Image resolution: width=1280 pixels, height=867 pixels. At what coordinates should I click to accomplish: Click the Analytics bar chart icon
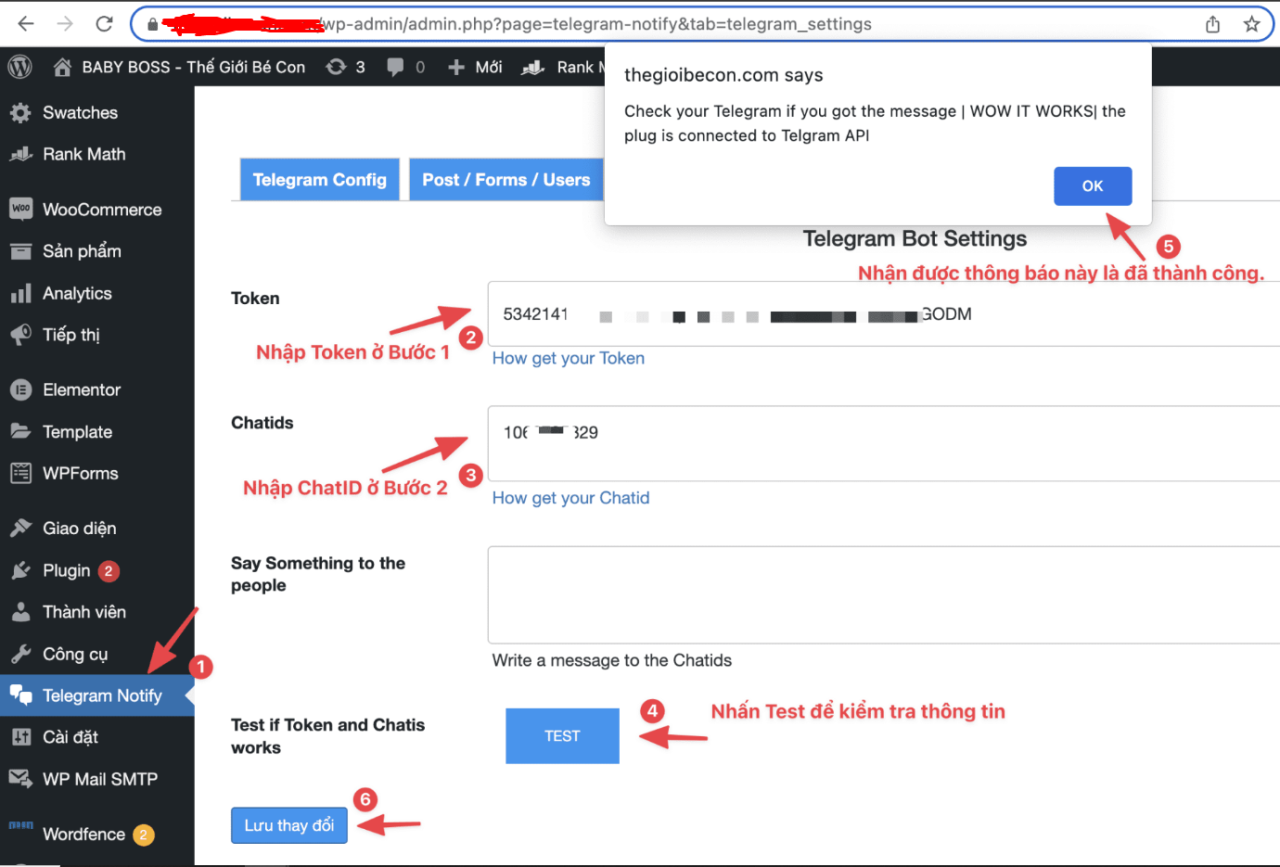[20, 294]
